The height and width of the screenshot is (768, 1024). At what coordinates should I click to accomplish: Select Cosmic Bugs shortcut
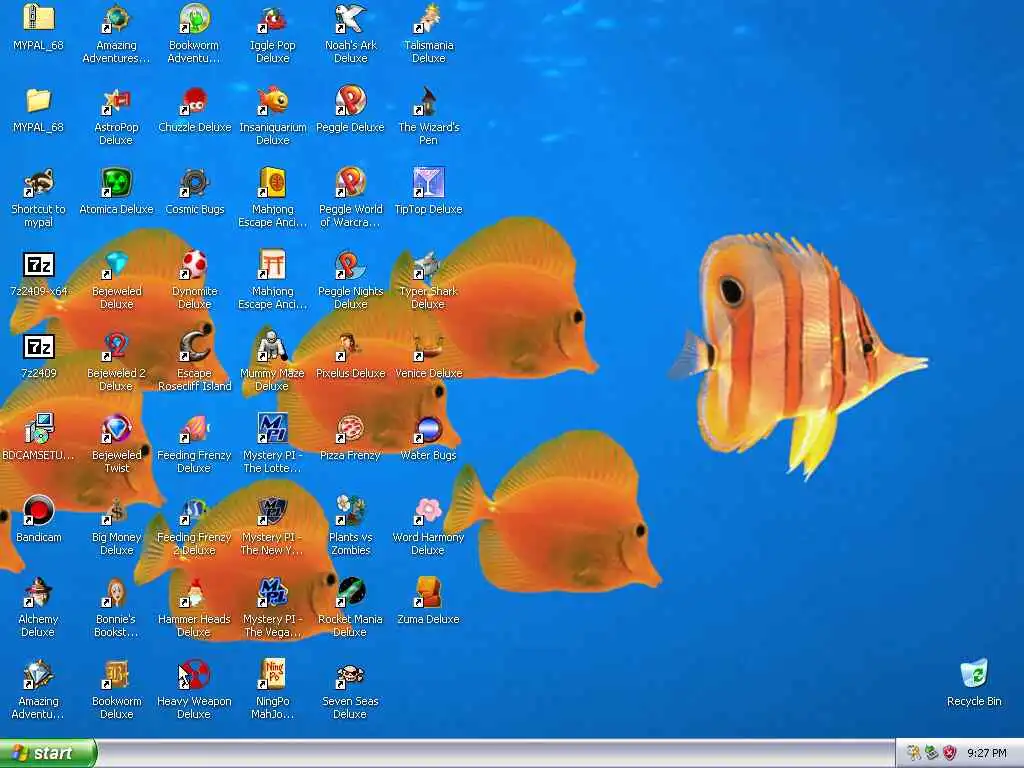pyautogui.click(x=194, y=183)
